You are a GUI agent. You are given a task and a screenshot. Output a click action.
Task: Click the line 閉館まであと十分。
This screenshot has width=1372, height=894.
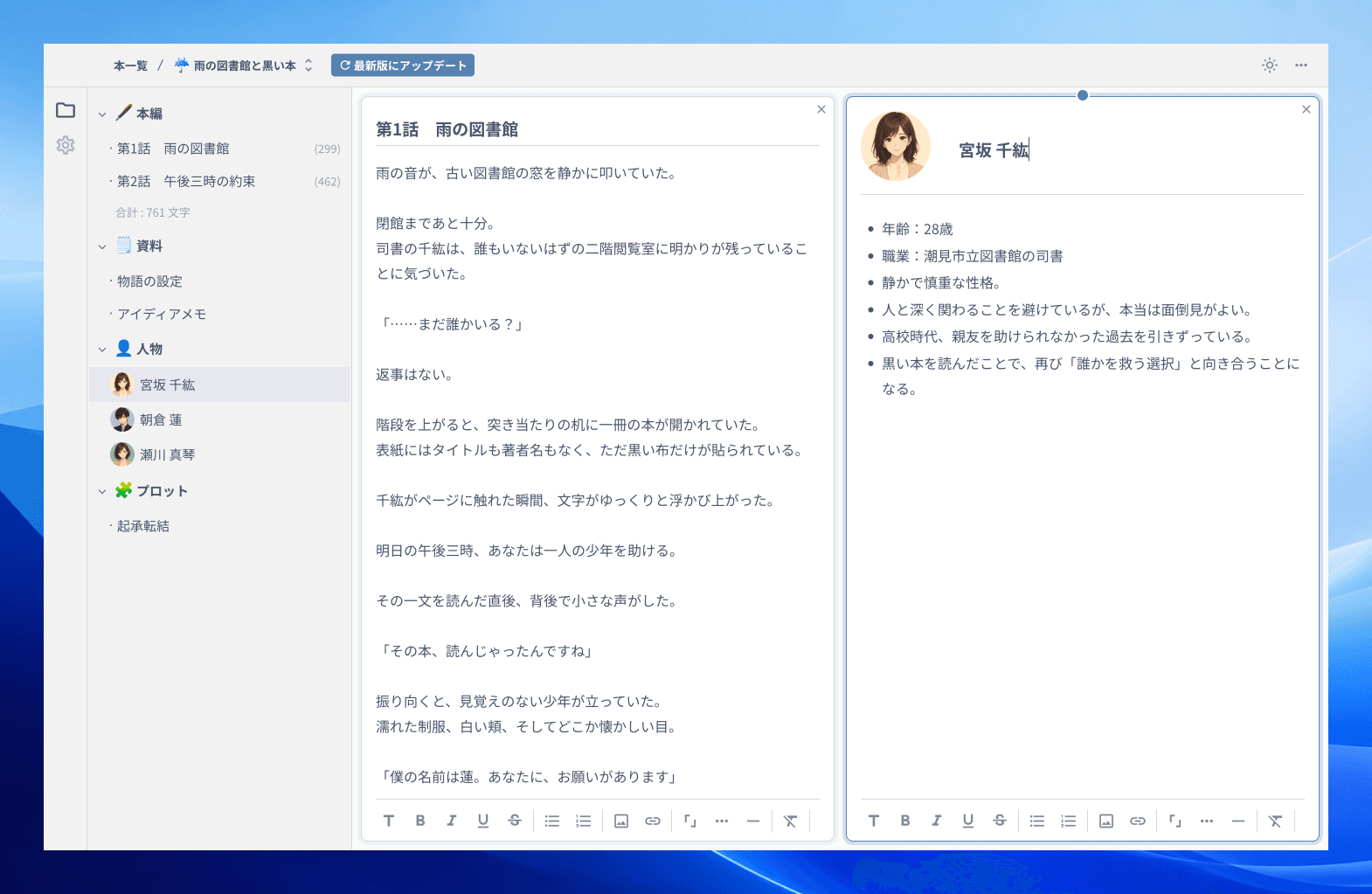click(436, 223)
